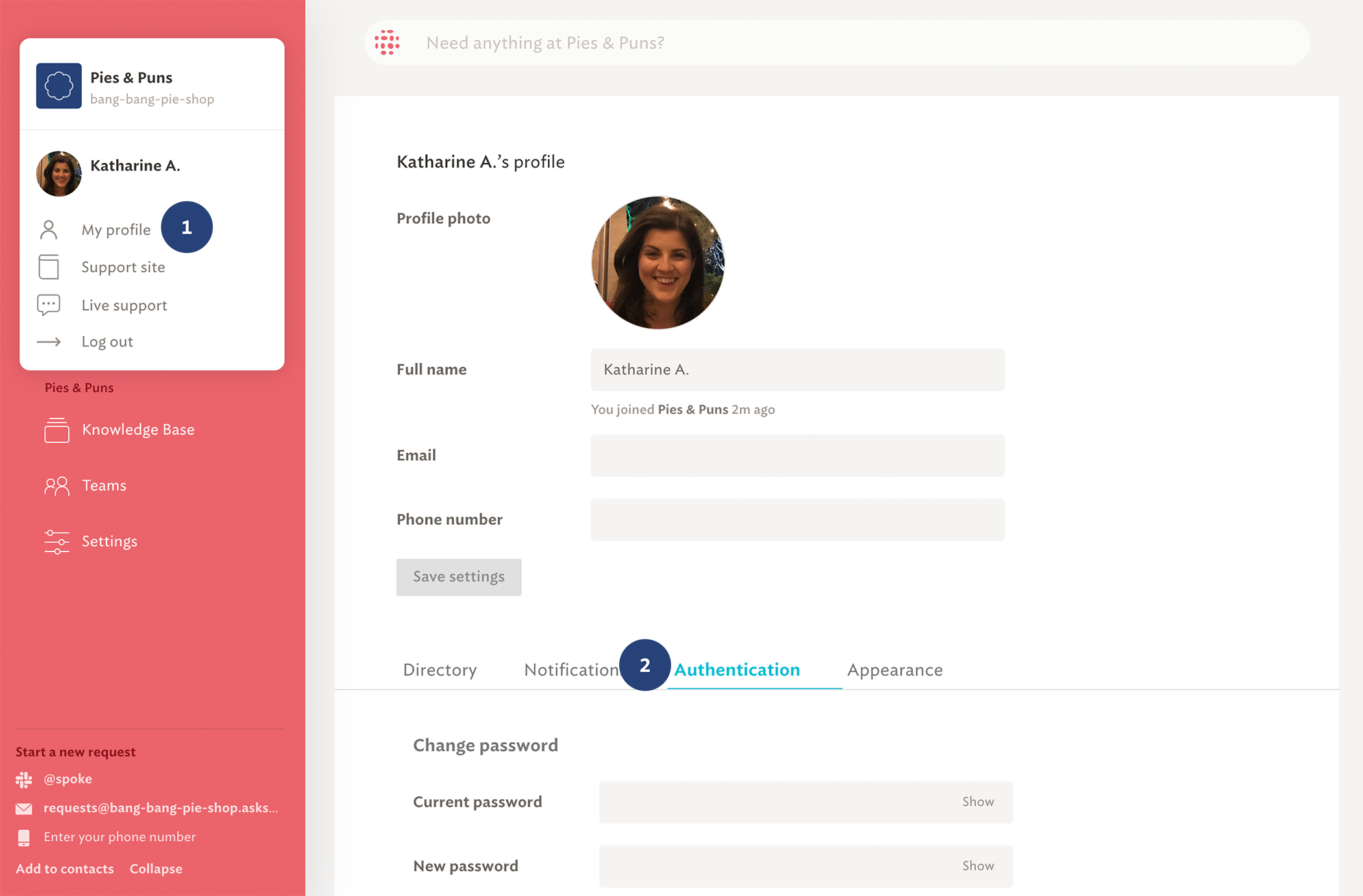Viewport: 1363px width, 896px height.
Task: Click the Email input field
Action: pyautogui.click(x=798, y=455)
